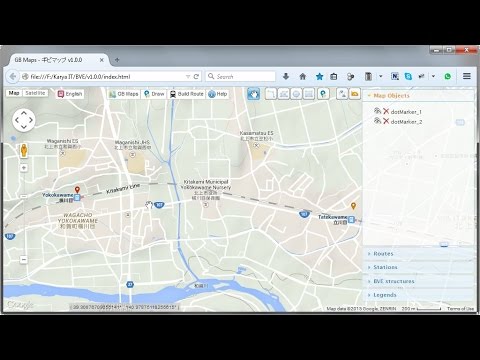The width and height of the screenshot is (480, 360).
Task: Open the GB Maps menu
Action: tap(124, 94)
